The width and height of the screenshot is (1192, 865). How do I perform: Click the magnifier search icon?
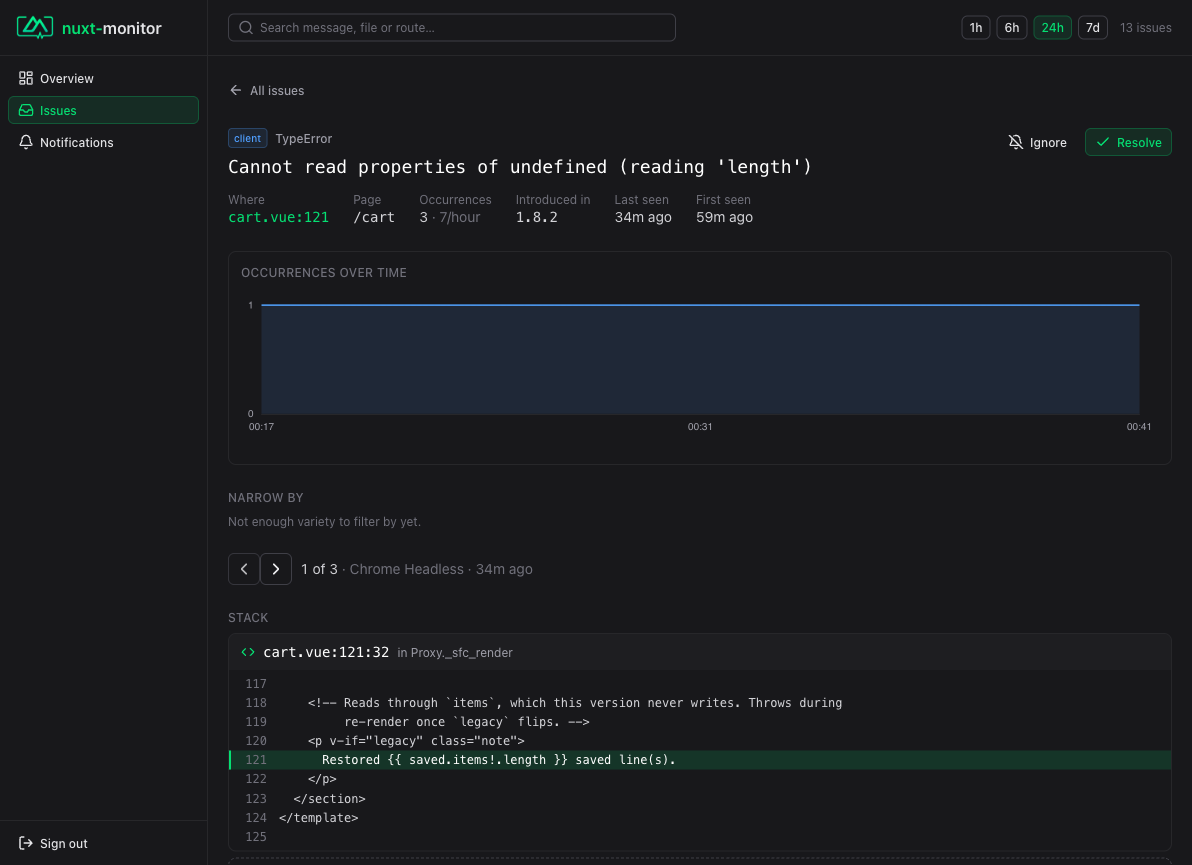246,27
